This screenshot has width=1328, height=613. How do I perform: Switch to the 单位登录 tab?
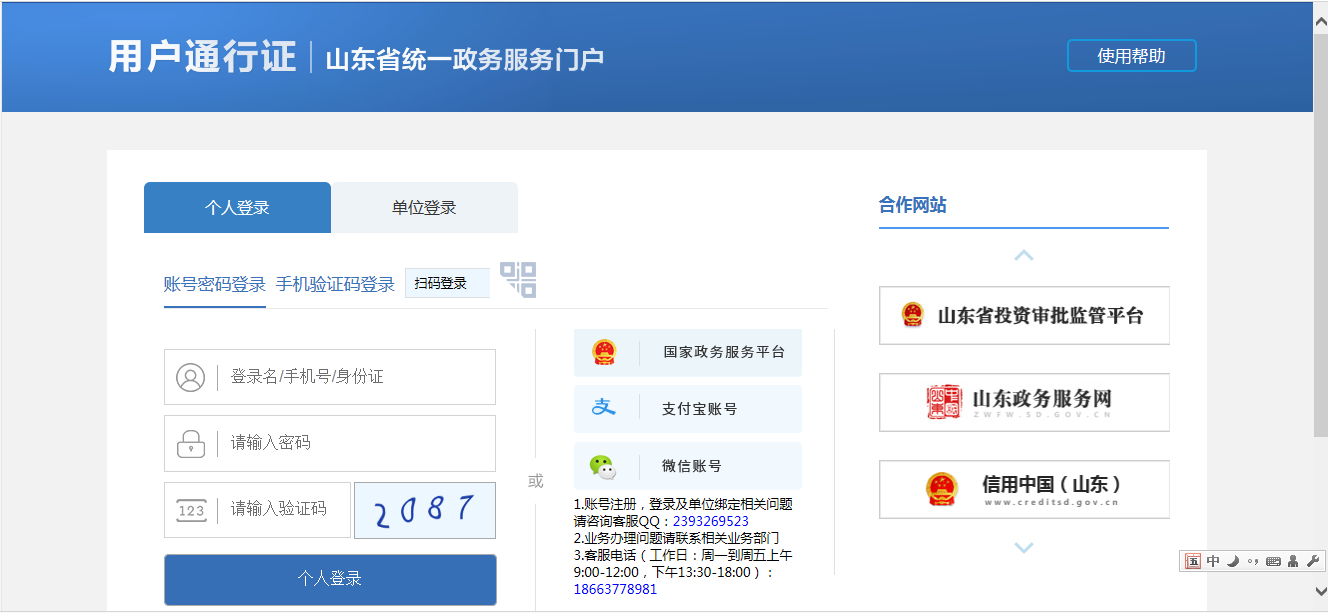[x=424, y=208]
